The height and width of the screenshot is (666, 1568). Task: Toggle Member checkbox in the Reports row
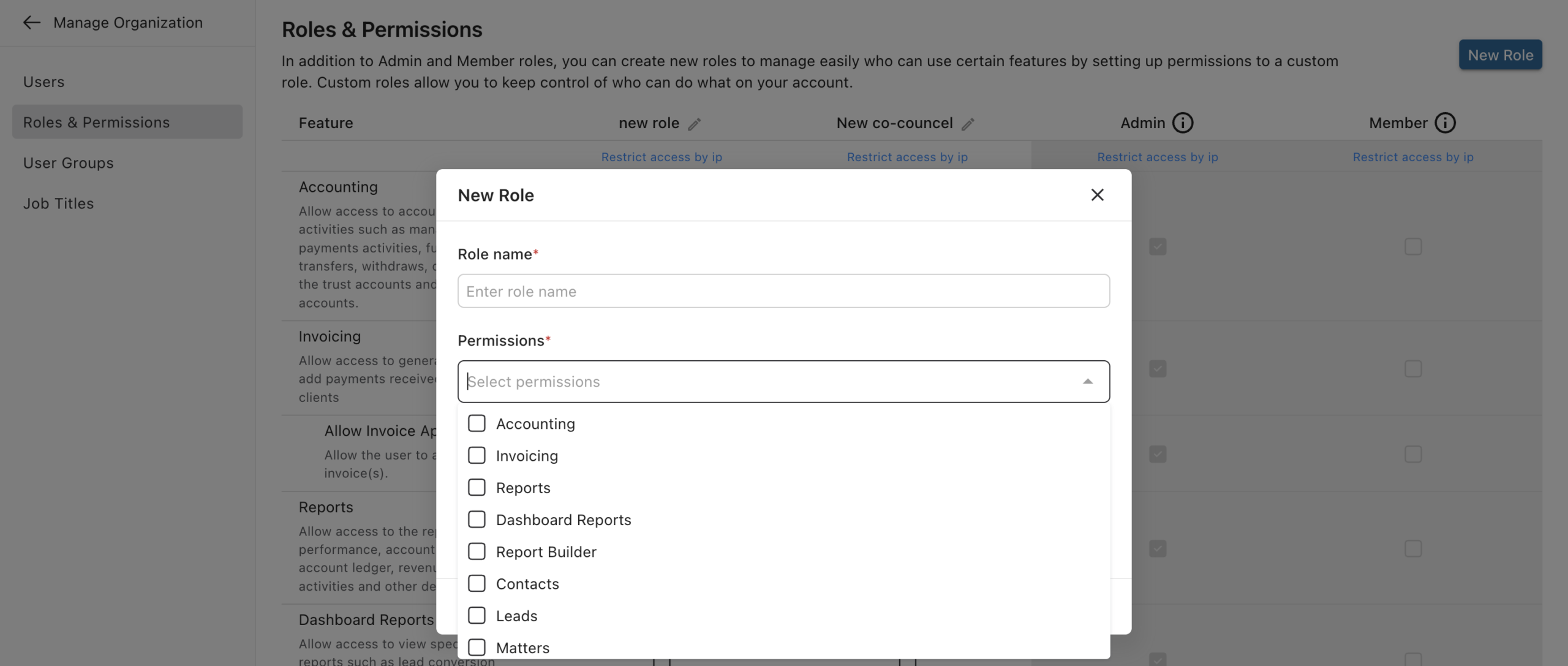click(1413, 548)
